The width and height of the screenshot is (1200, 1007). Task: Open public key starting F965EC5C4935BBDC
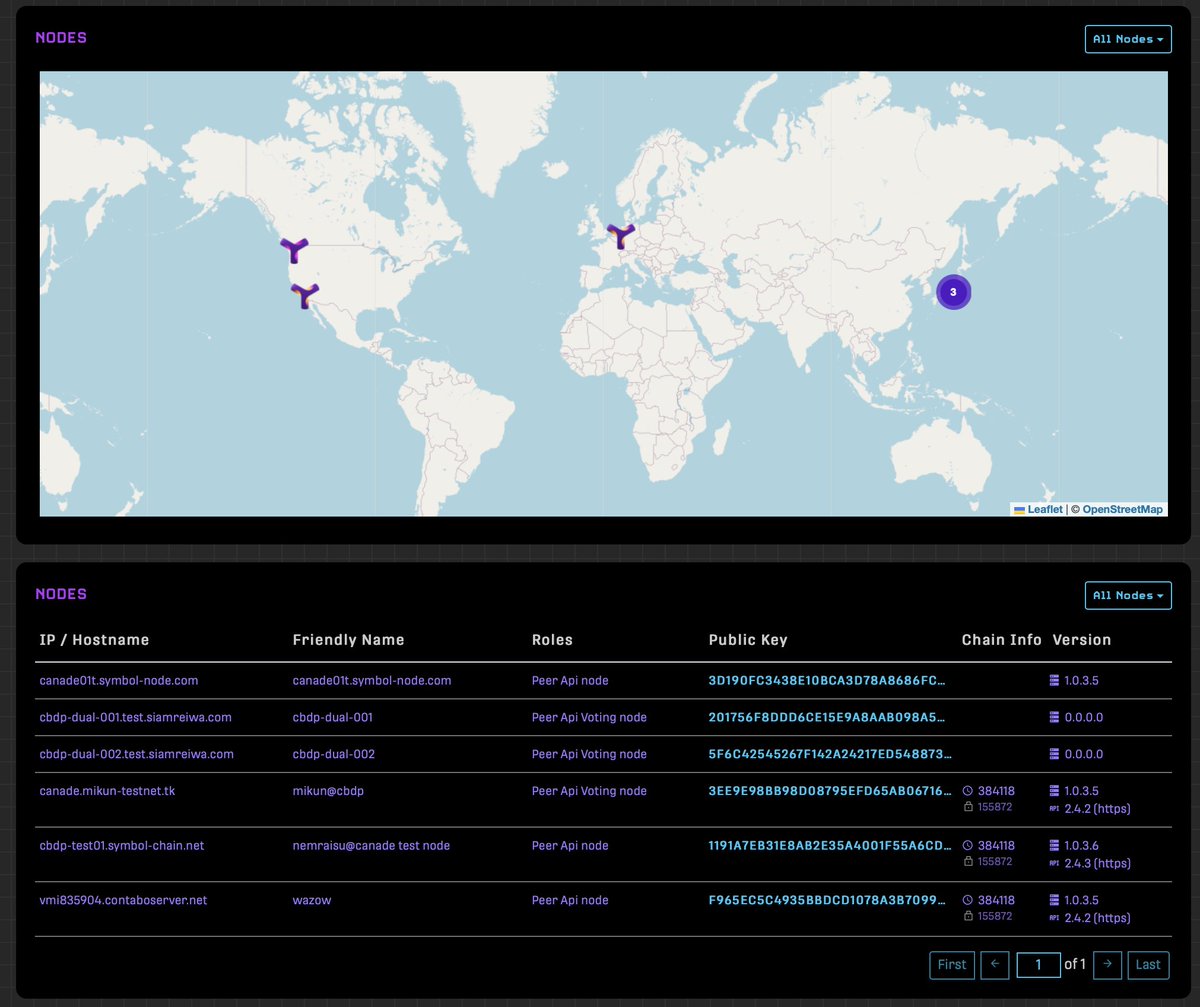[828, 900]
